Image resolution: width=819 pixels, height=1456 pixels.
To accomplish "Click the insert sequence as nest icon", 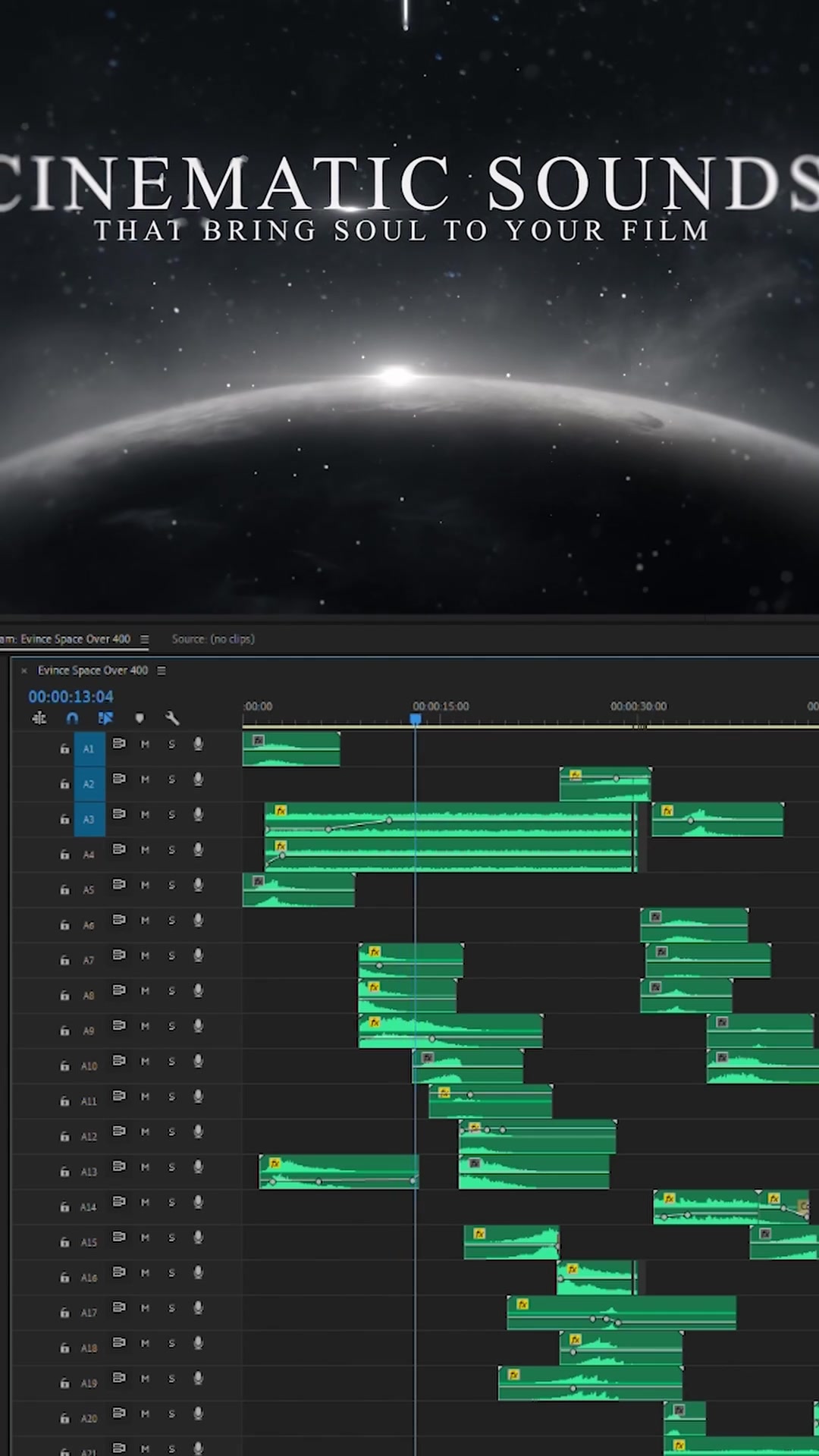I will coord(39,717).
